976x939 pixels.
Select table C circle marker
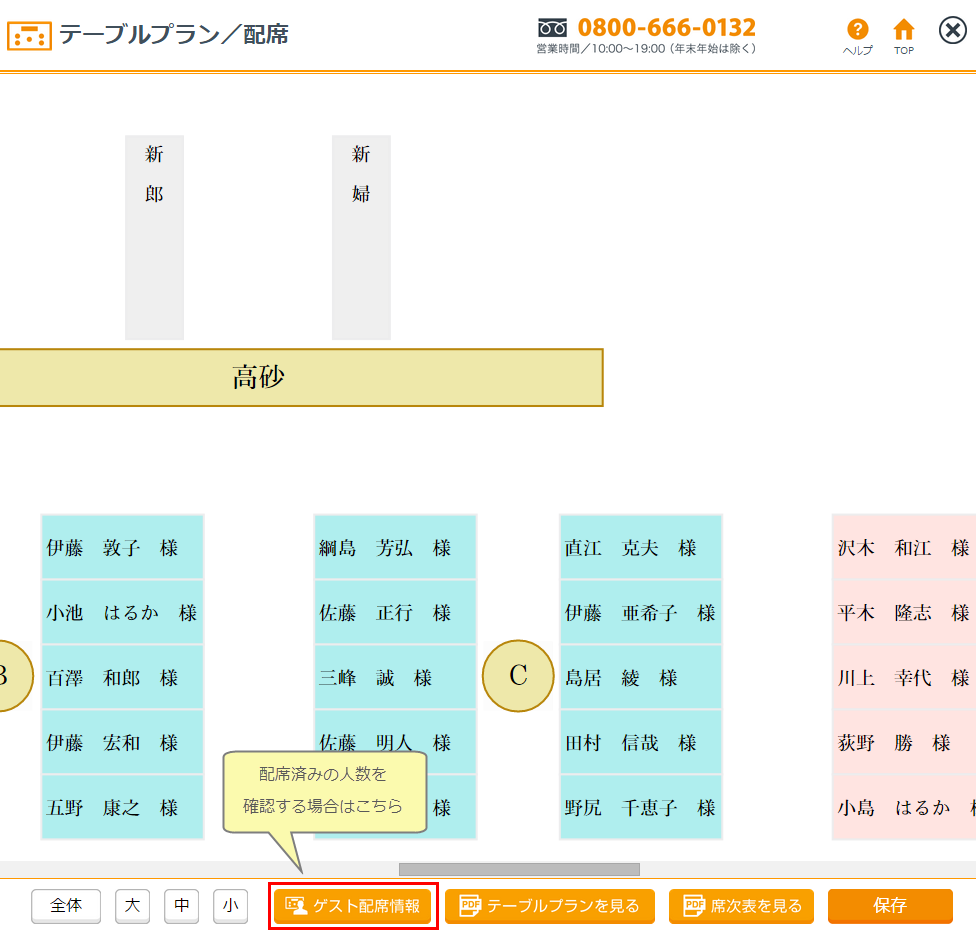pyautogui.click(x=518, y=676)
